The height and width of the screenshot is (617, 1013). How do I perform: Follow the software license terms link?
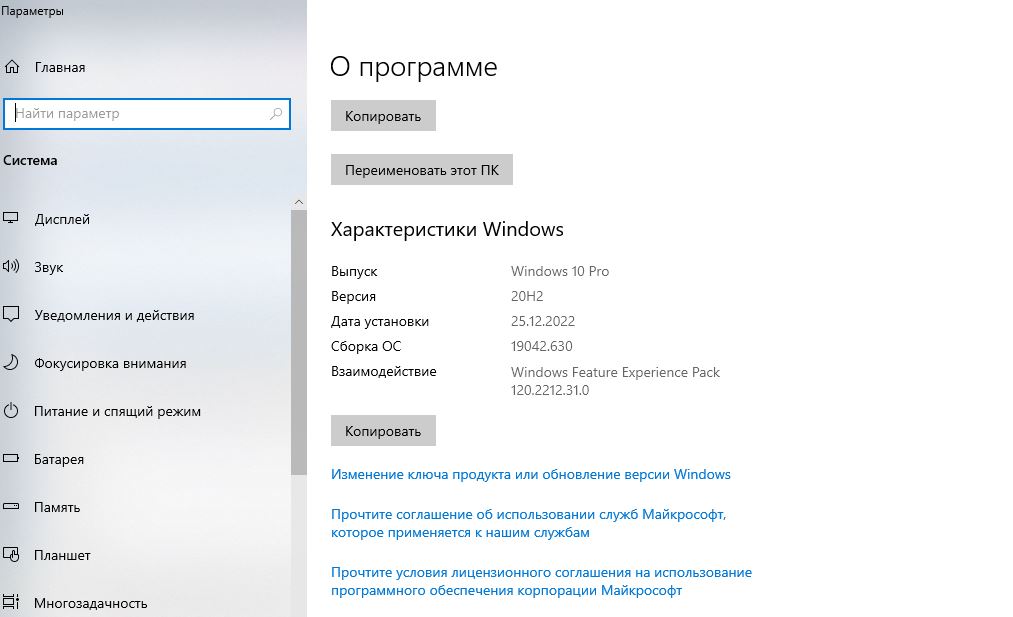point(540,581)
